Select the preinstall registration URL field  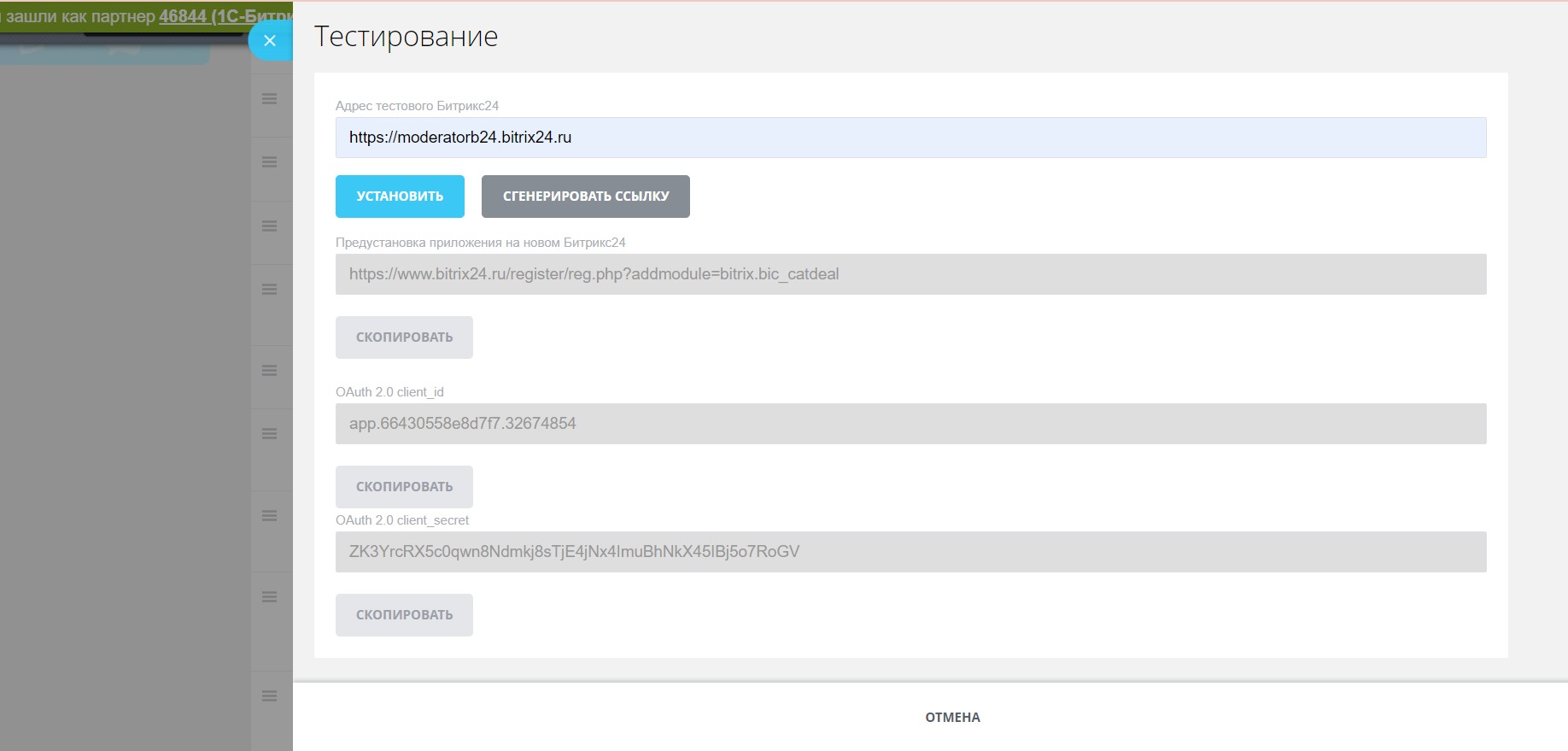[910, 274]
